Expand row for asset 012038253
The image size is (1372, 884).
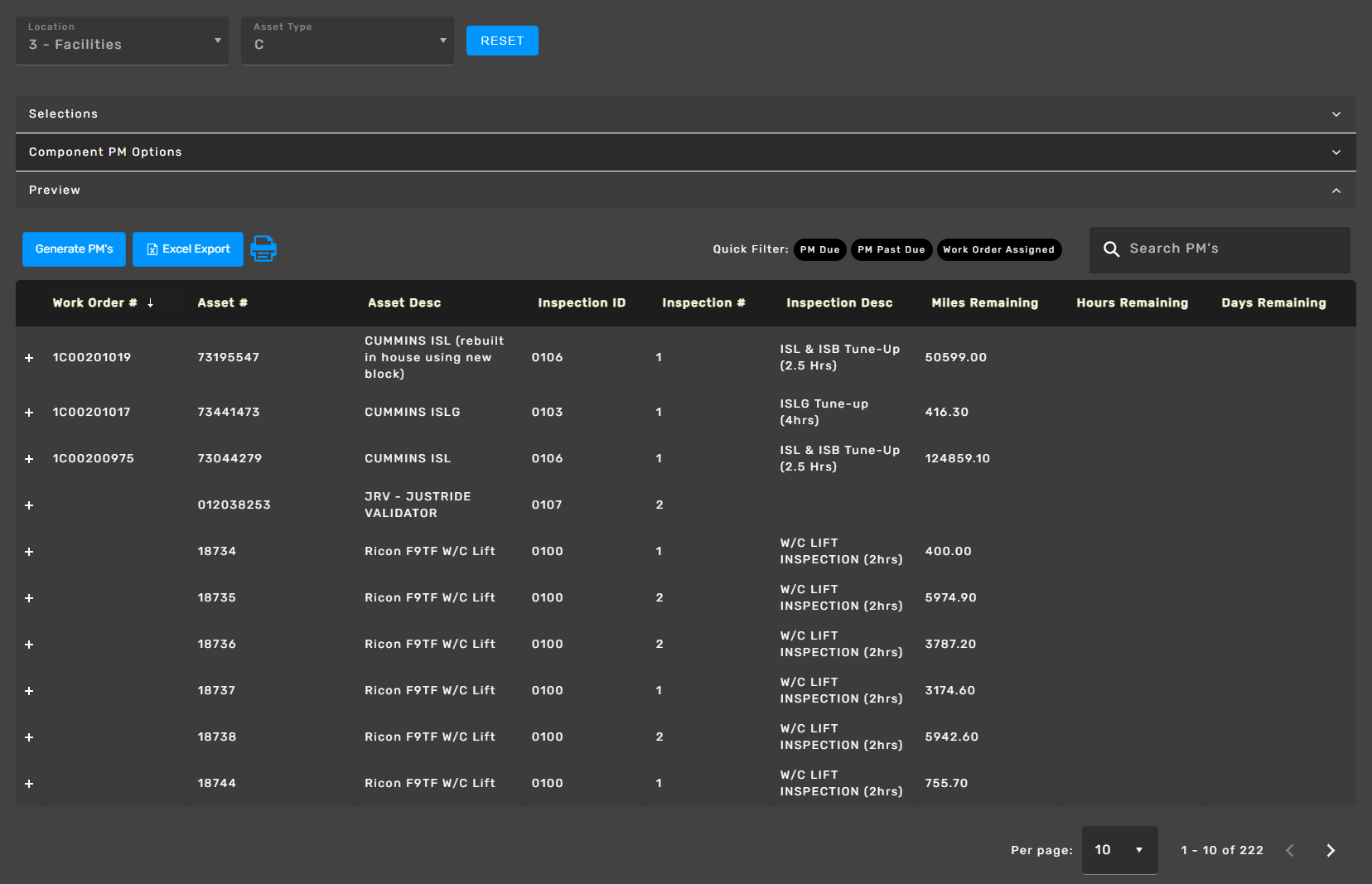tap(29, 505)
